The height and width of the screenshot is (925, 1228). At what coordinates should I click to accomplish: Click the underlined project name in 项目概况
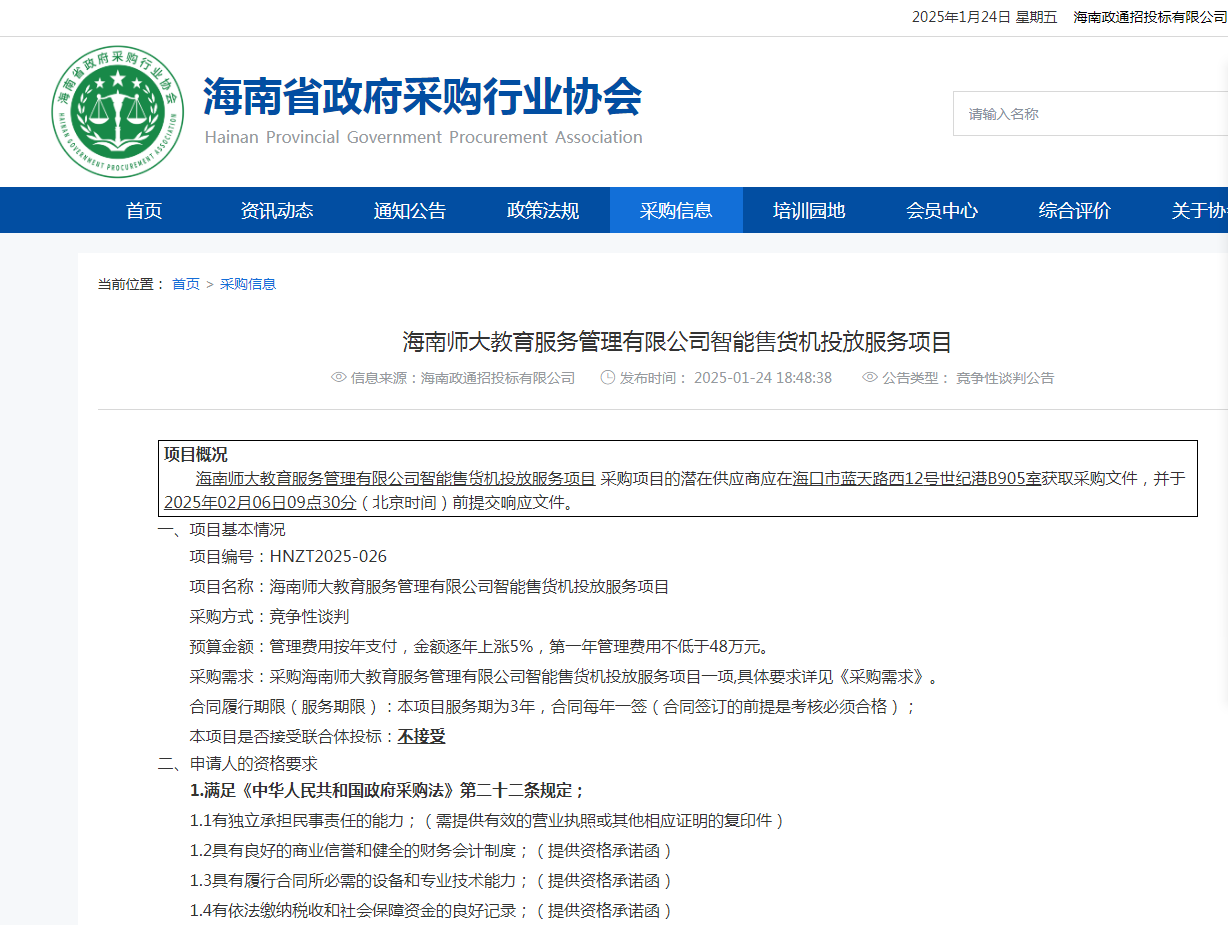pyautogui.click(x=395, y=479)
